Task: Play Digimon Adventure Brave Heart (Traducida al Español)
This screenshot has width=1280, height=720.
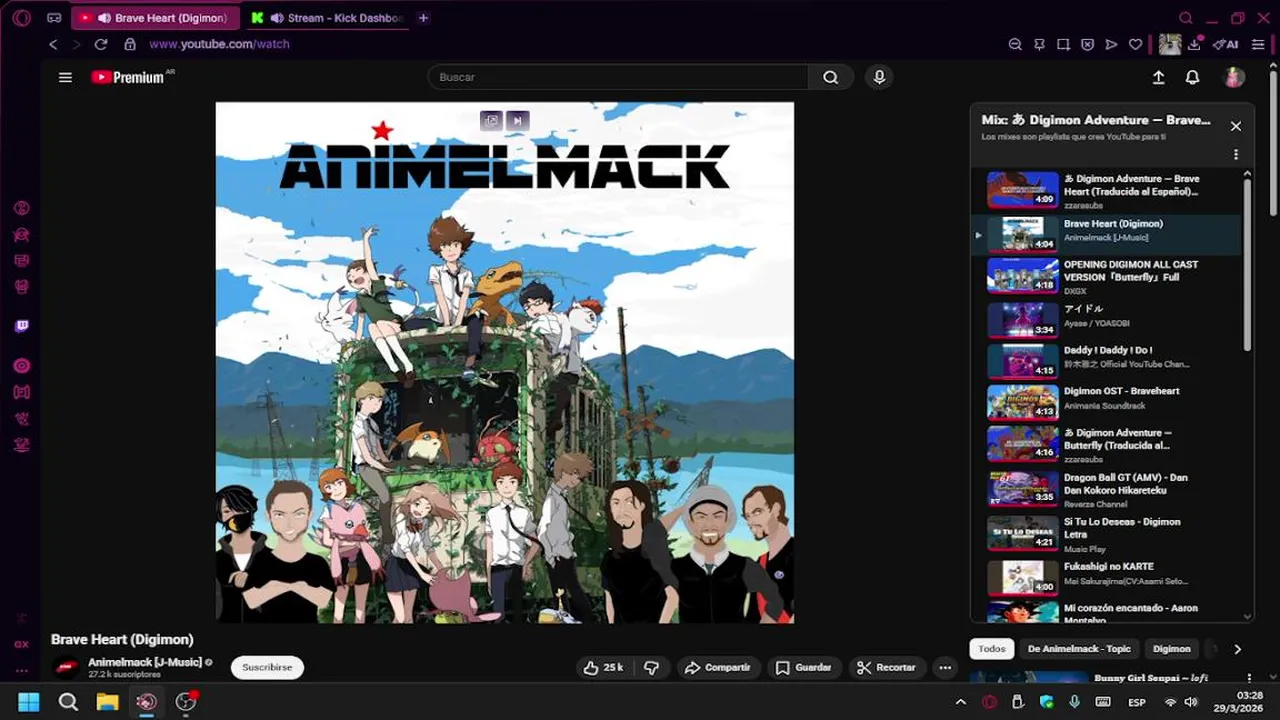Action: (1105, 191)
